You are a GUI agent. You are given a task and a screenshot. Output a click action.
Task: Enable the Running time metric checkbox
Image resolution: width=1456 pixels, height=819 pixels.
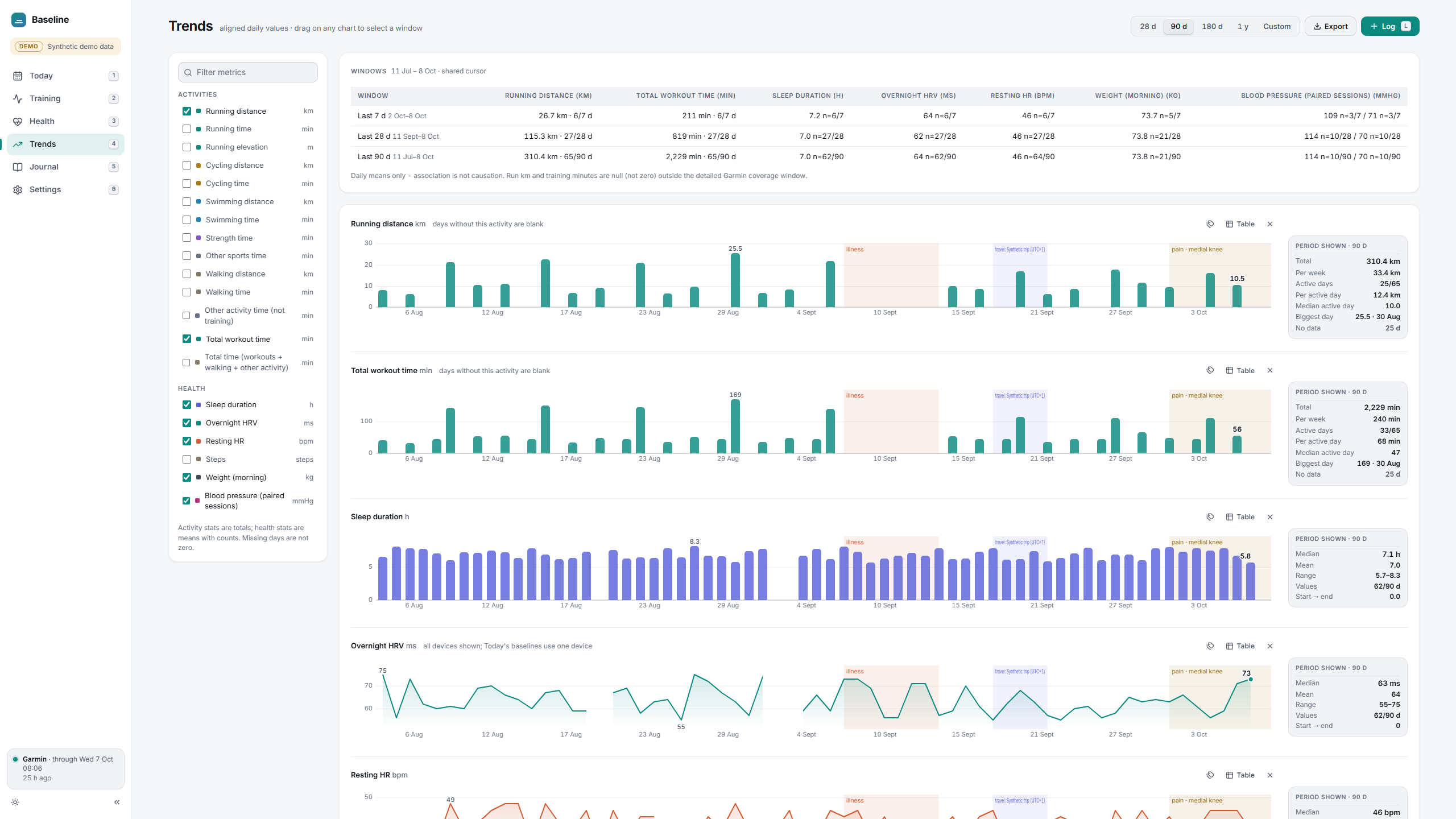coord(187,129)
